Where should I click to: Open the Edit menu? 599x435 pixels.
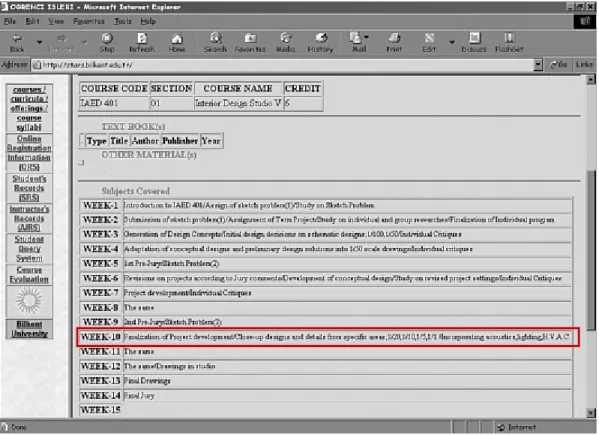tap(32, 21)
